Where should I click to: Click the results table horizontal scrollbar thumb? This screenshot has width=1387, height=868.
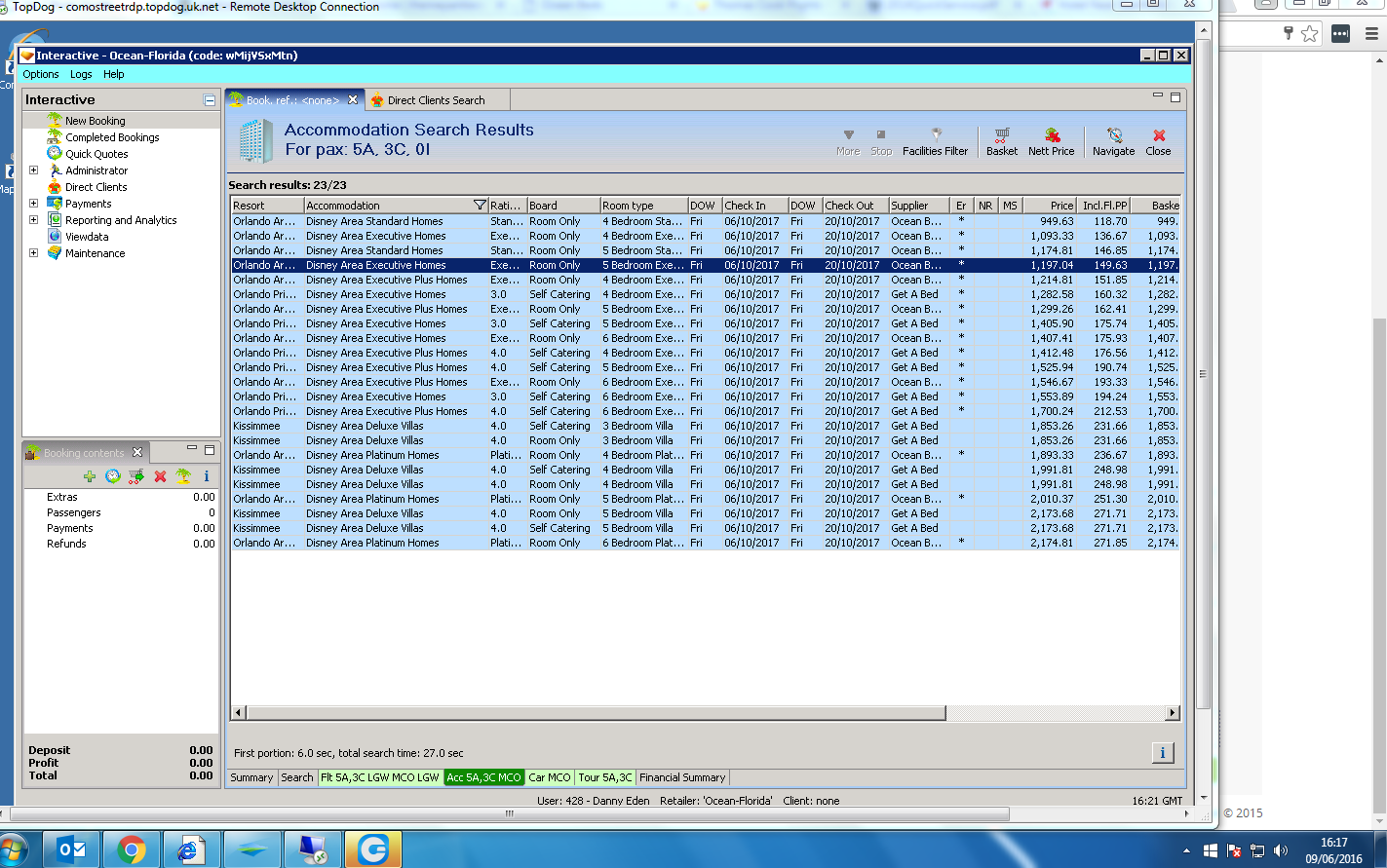[596, 713]
